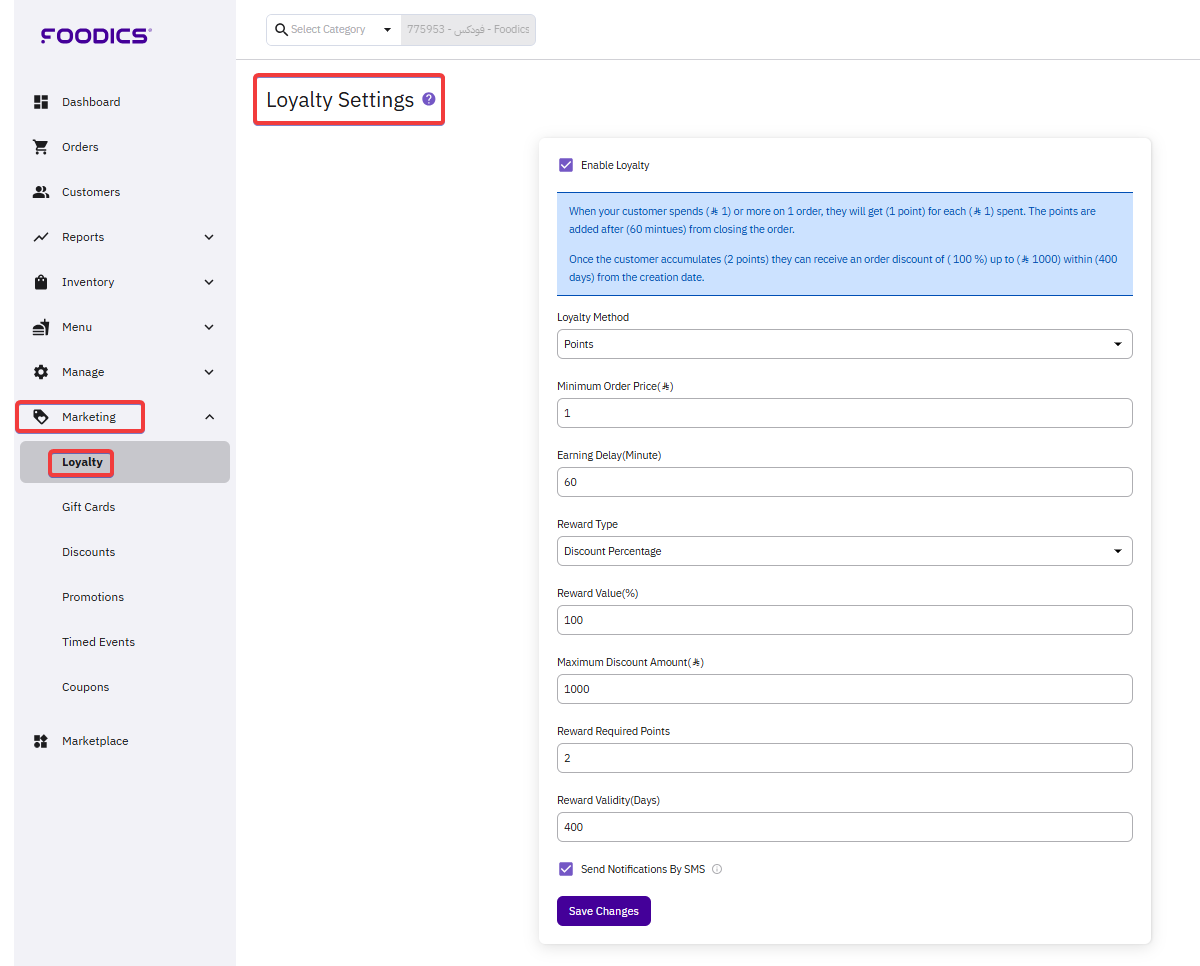The image size is (1200, 966).
Task: Open Gift Cards in sidebar
Action: click(x=88, y=507)
